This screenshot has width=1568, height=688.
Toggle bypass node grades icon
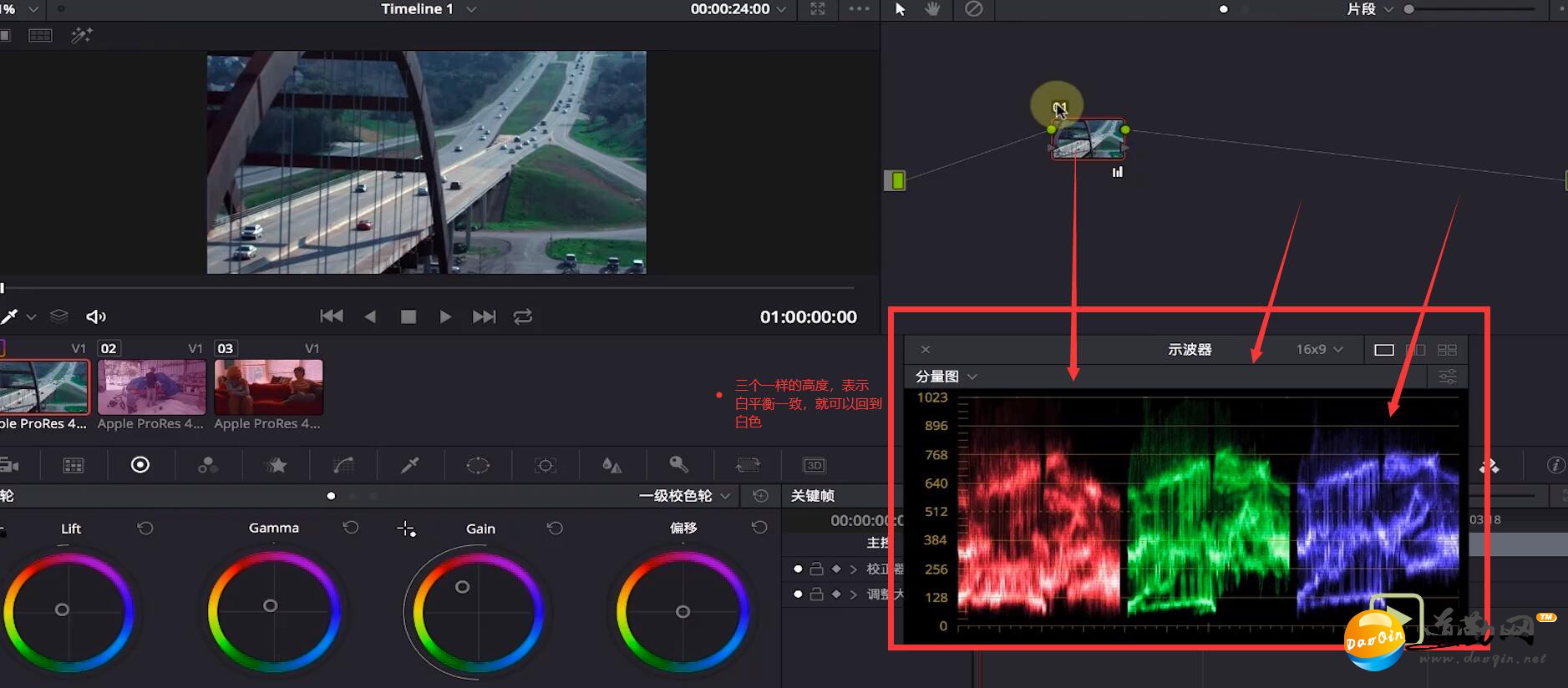click(x=974, y=9)
